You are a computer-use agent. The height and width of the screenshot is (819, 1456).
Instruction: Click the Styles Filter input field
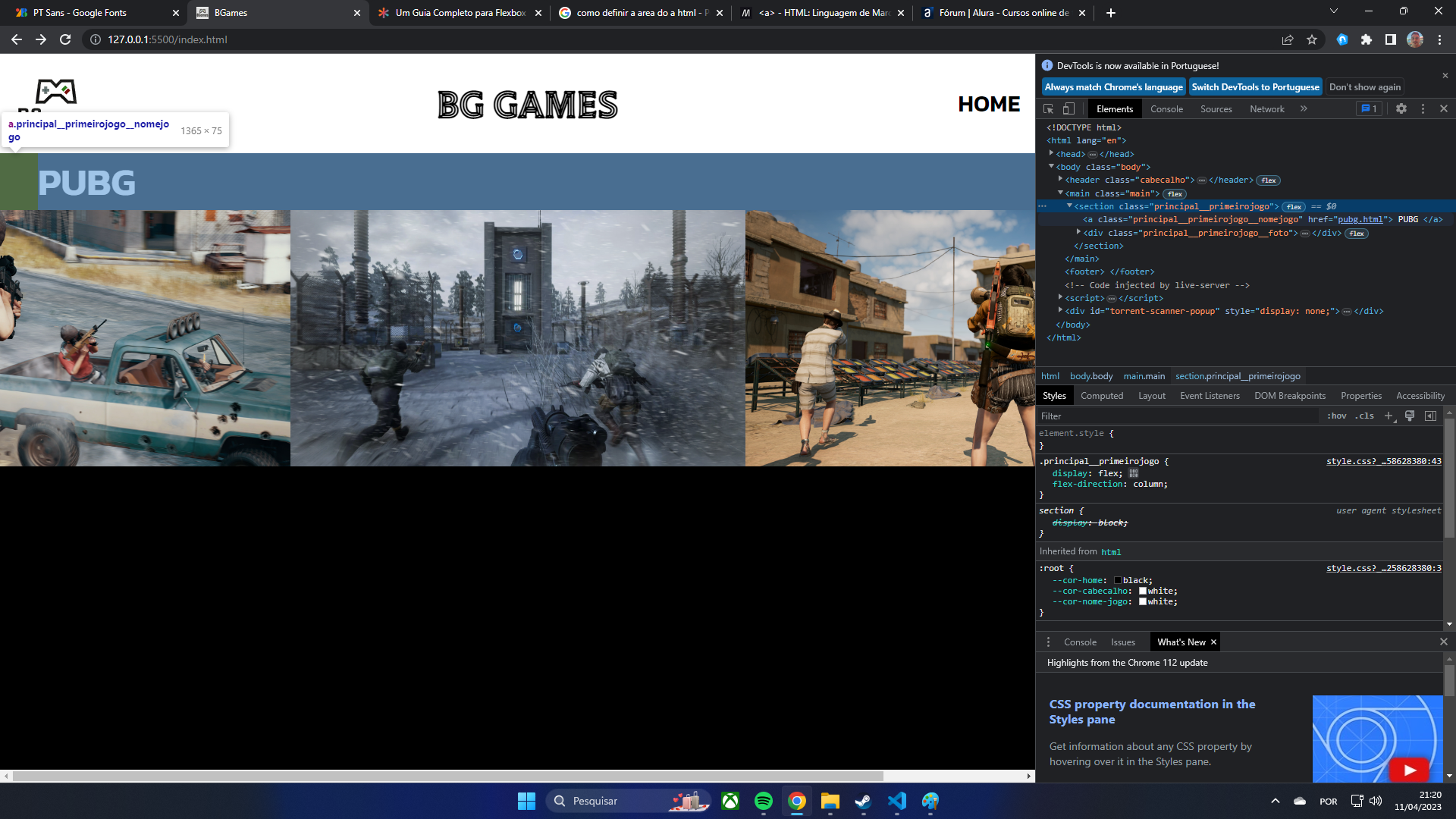pyautogui.click(x=1179, y=416)
